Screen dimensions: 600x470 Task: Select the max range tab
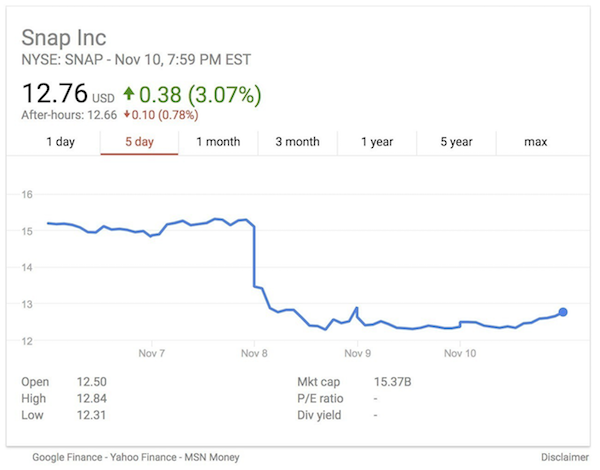pos(535,142)
